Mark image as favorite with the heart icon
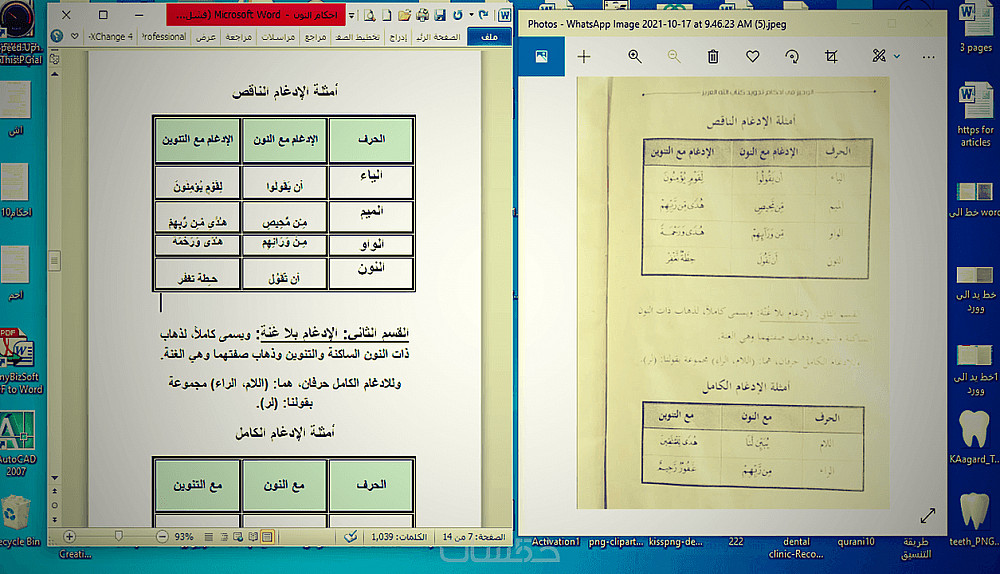 753,56
